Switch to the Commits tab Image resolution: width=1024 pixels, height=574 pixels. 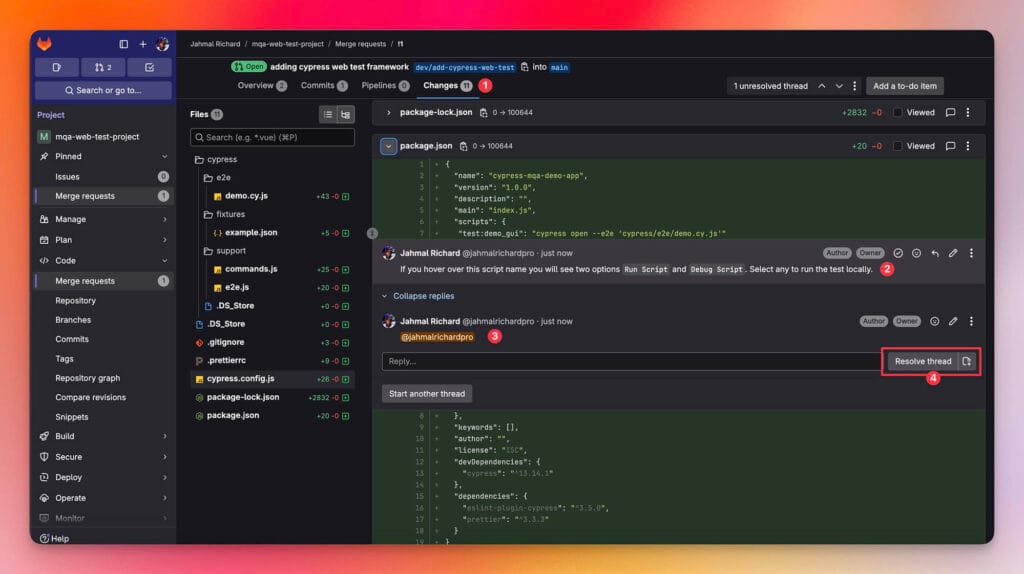click(x=324, y=86)
